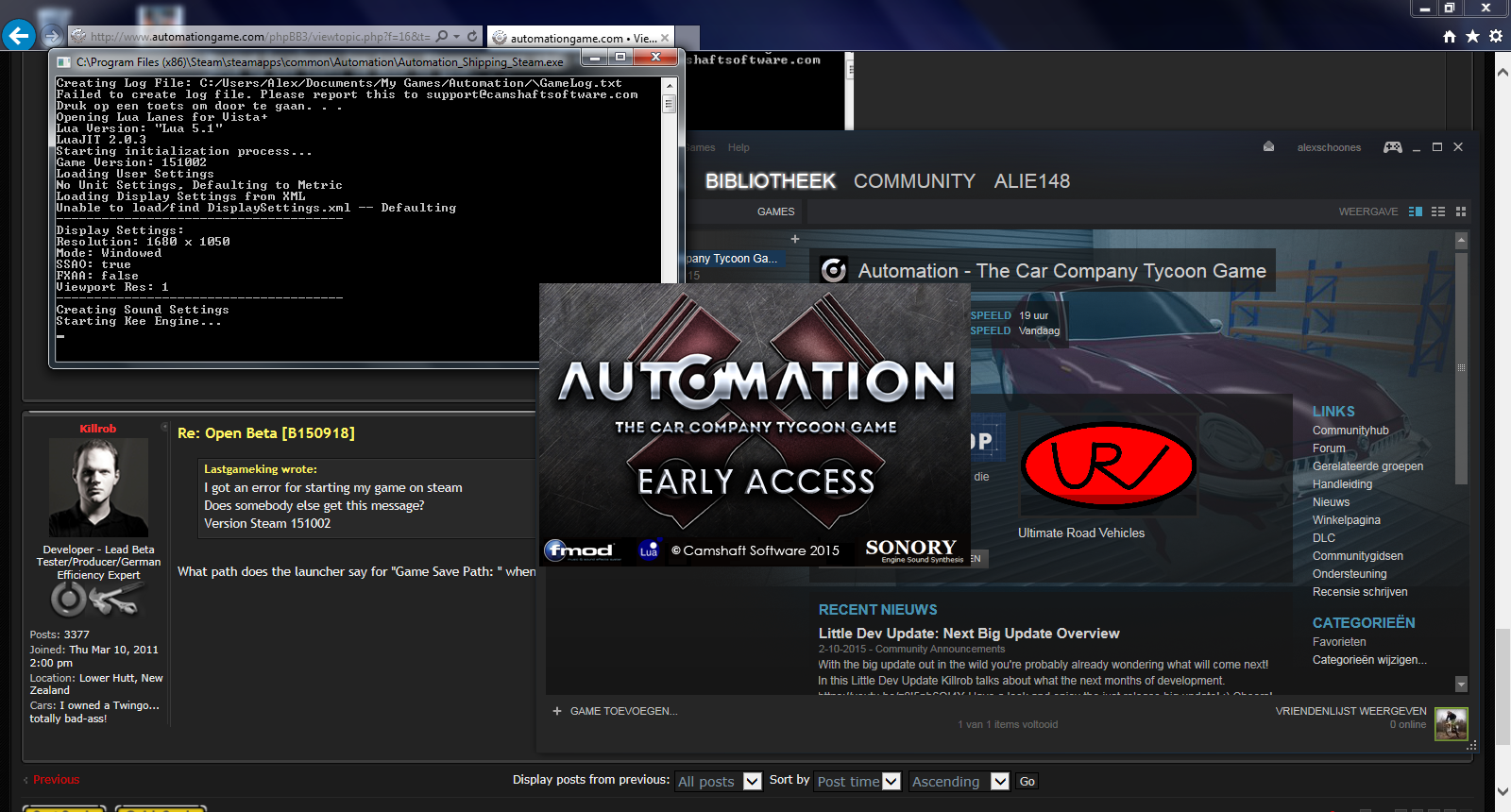Viewport: 1511px width, 812px height.
Task: Open Gerelateerde groepen link
Action: [1367, 466]
